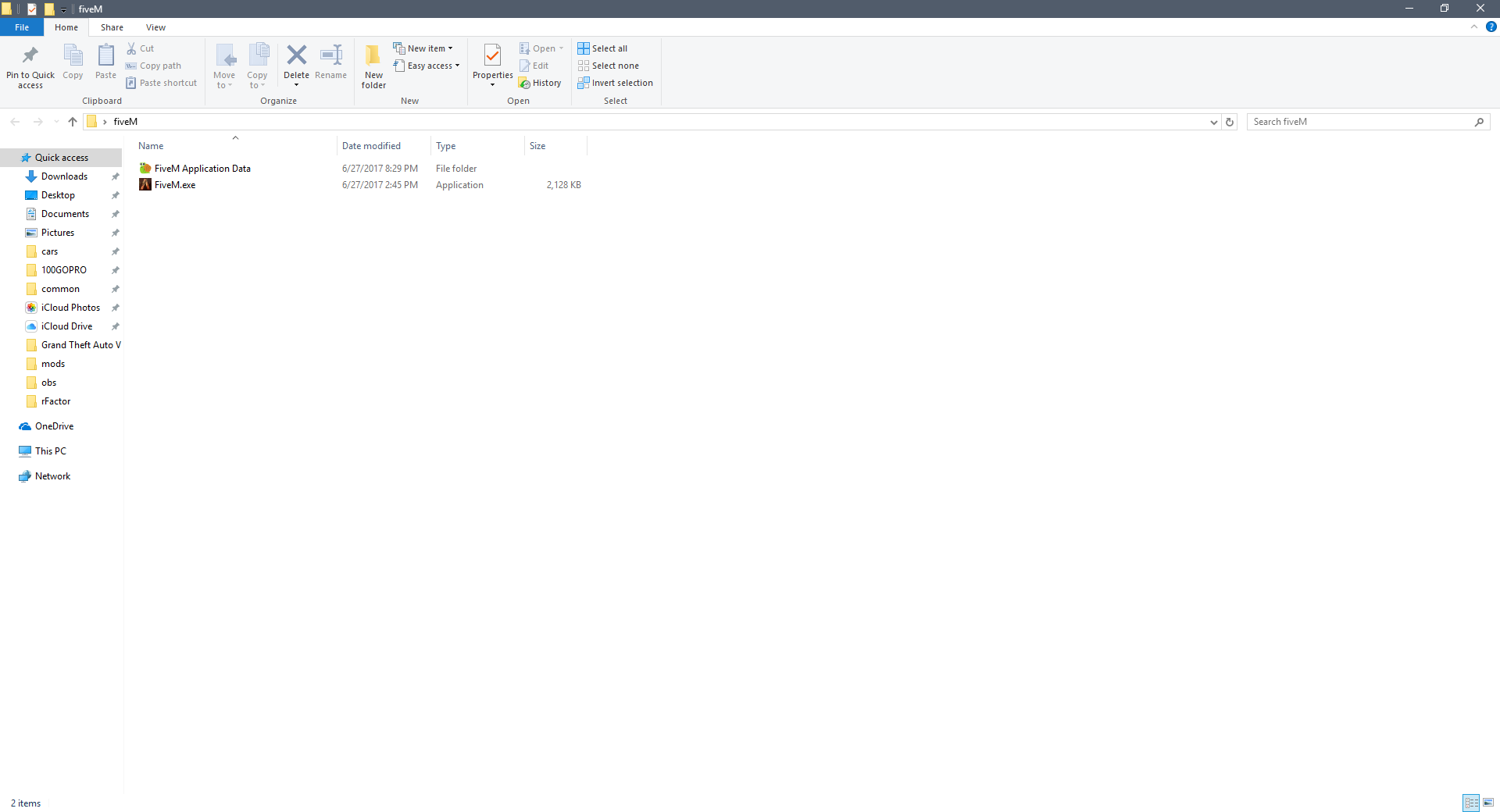Click Pin to Quick access icon
The width and height of the screenshot is (1500, 812).
(30, 55)
